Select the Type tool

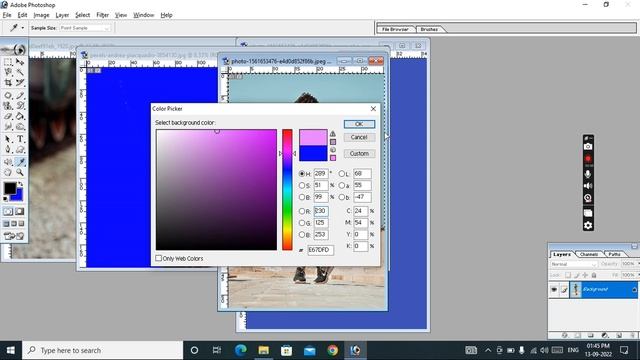point(20,139)
